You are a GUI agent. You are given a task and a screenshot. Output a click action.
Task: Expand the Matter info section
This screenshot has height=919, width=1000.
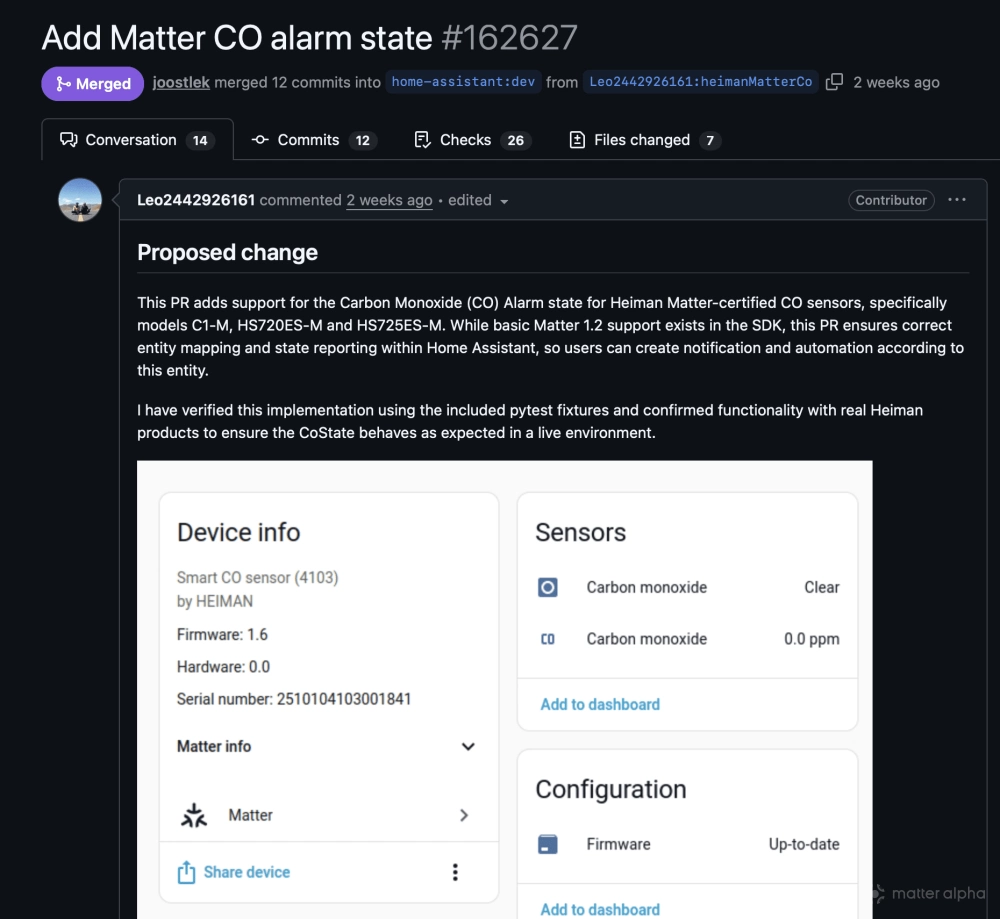[x=467, y=746]
